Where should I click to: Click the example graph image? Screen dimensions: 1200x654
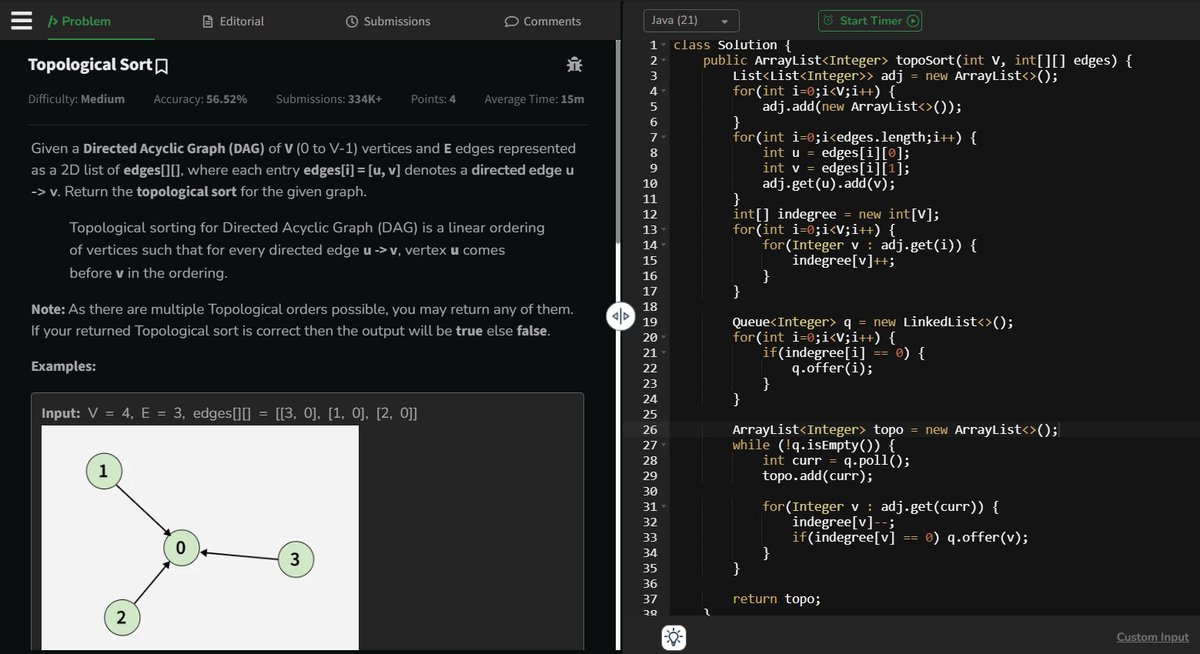[x=200, y=538]
